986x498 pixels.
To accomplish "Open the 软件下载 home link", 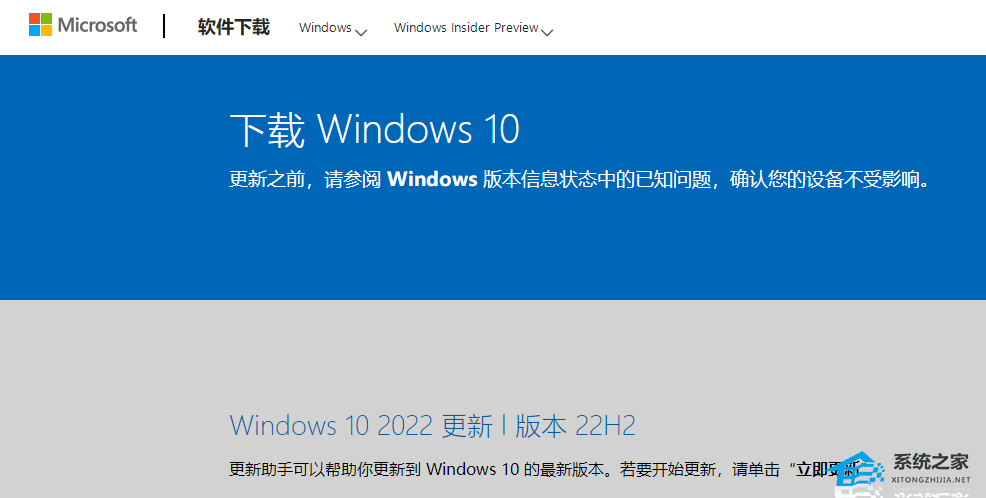I will [x=234, y=27].
